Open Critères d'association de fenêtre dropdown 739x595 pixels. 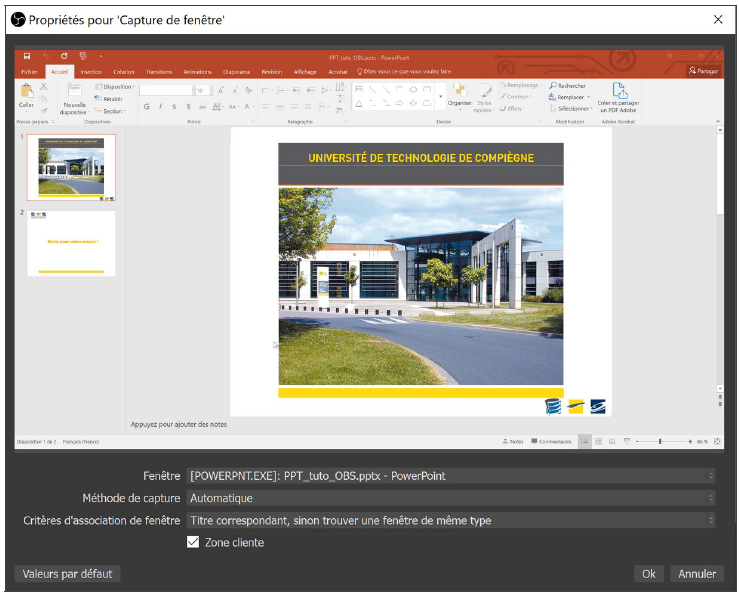pos(451,520)
